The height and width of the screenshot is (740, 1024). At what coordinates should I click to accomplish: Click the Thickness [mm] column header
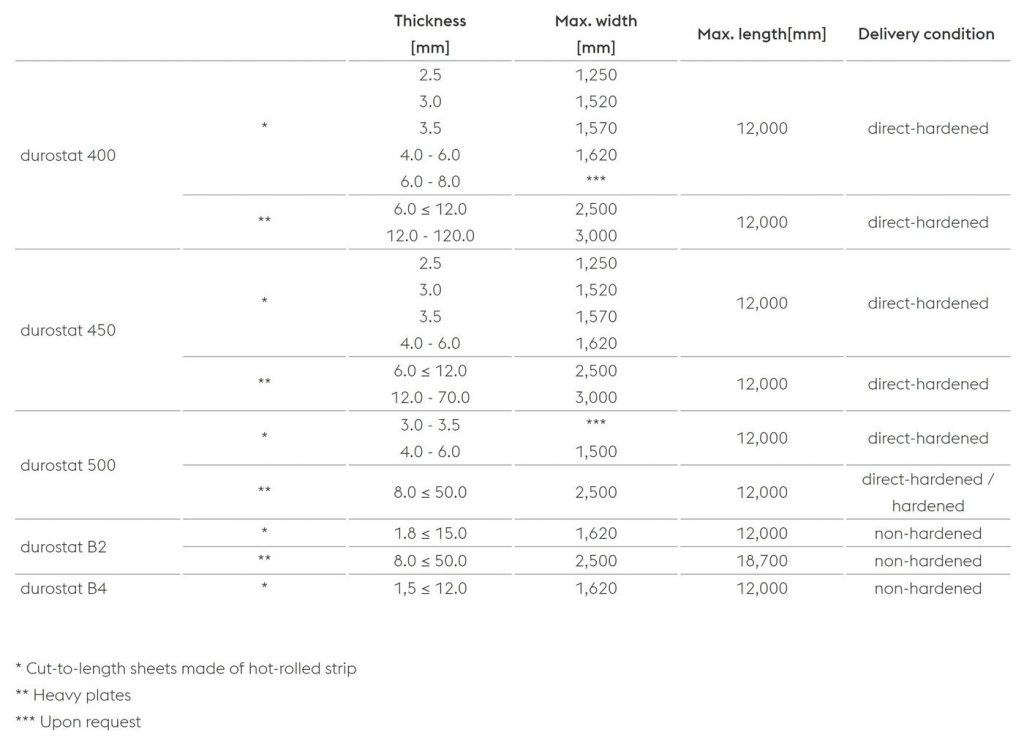(x=430, y=34)
